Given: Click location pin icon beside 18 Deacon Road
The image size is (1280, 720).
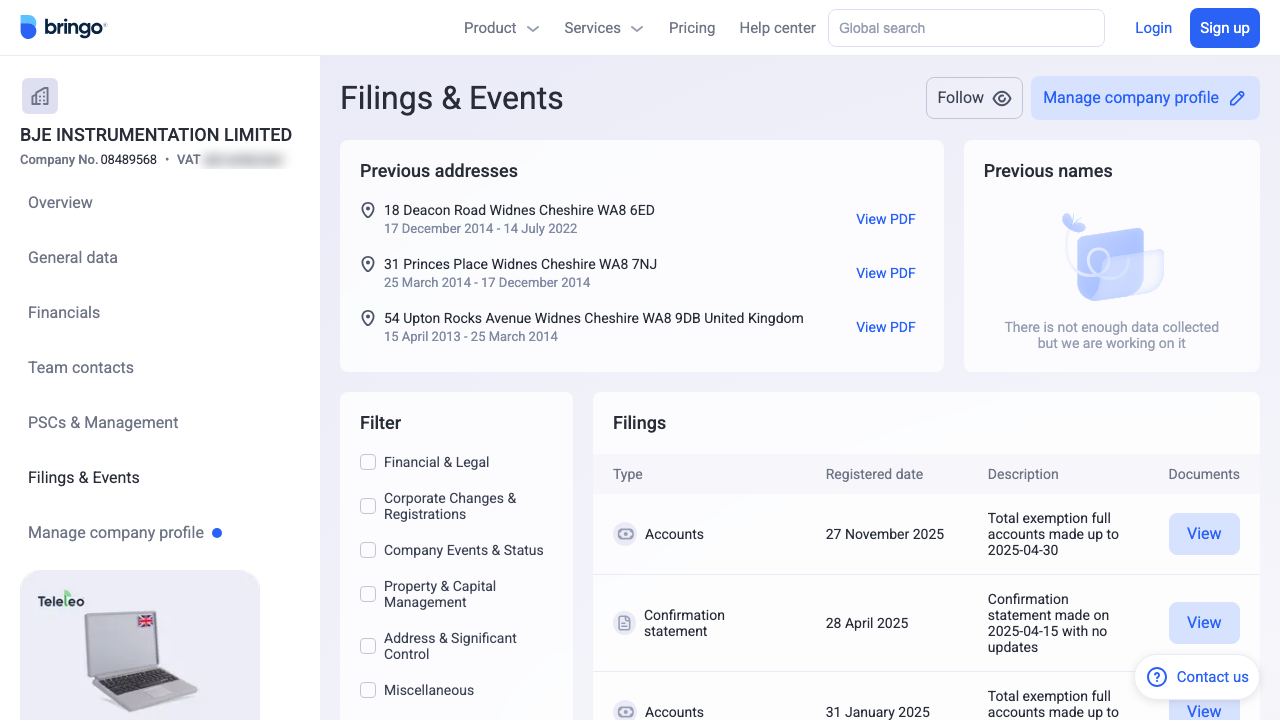Looking at the screenshot, I should (368, 211).
